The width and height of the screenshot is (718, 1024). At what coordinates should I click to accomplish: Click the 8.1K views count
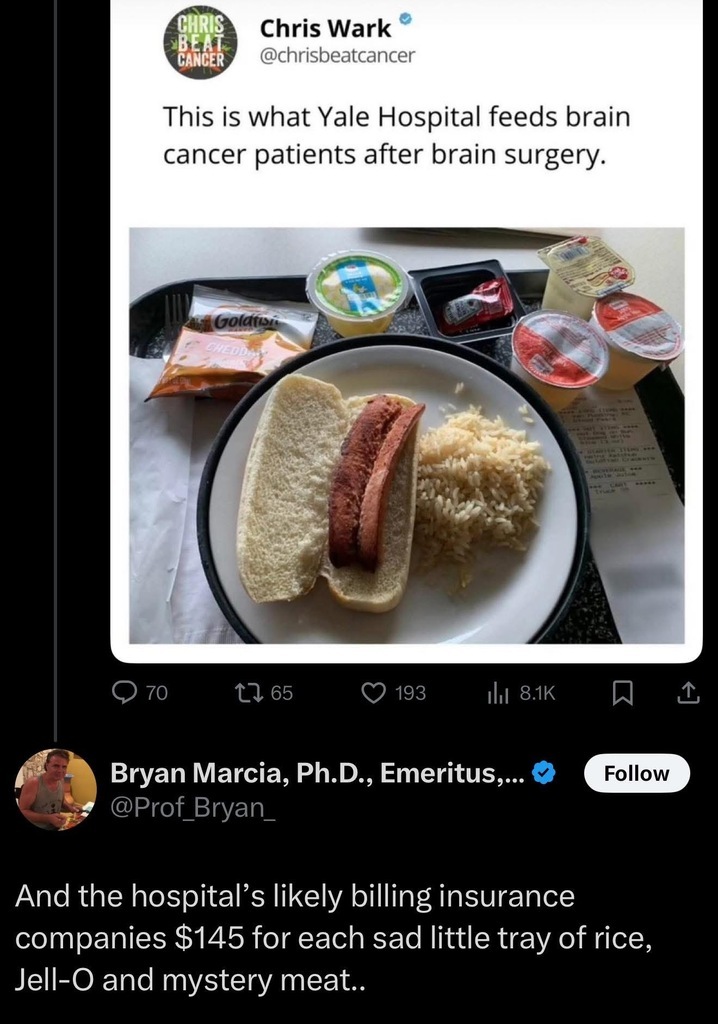coord(537,693)
